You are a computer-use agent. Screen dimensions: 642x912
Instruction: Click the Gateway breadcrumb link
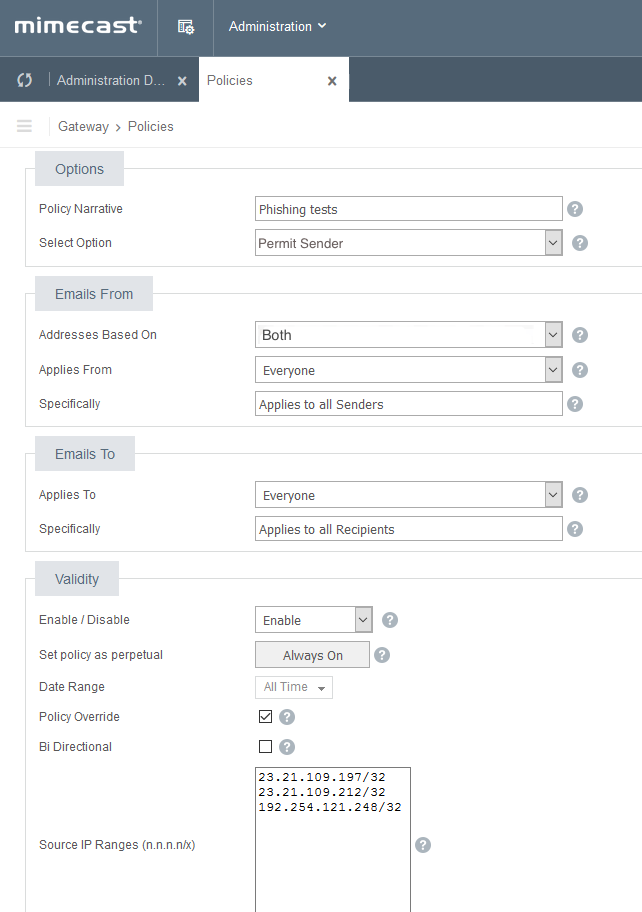pos(83,126)
